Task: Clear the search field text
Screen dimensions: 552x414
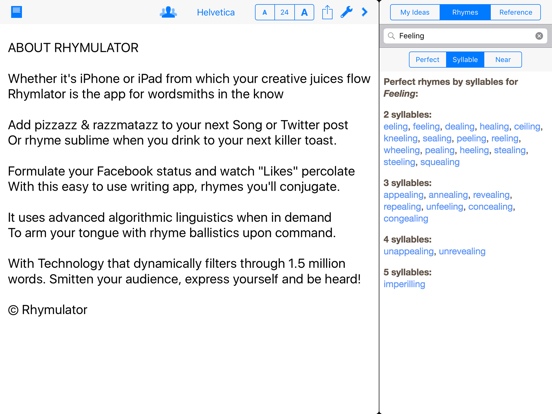Action: [x=539, y=36]
